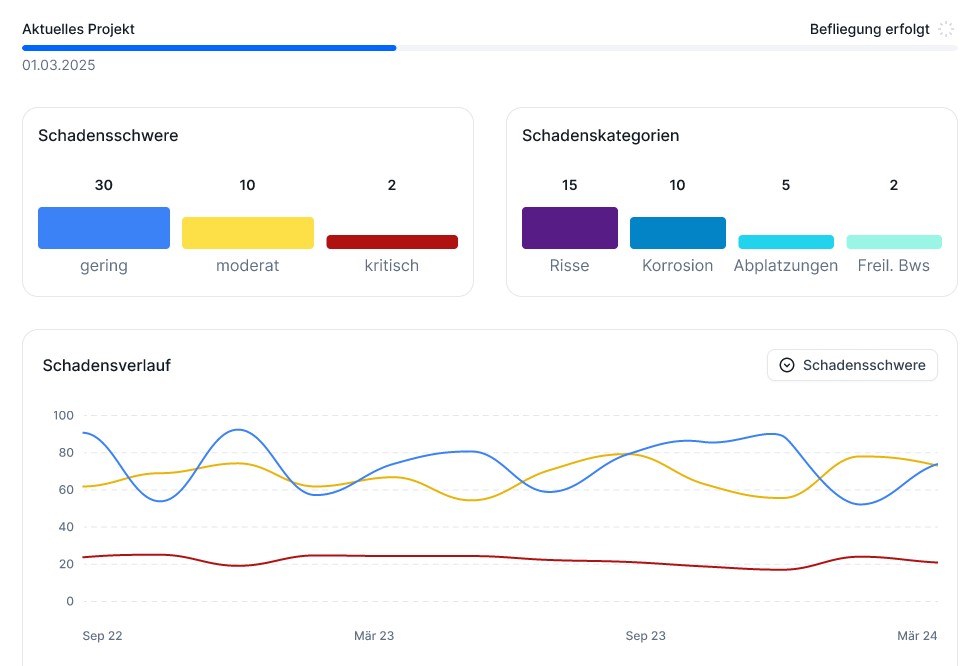Select the yellow moderat severity bar

pos(248,233)
